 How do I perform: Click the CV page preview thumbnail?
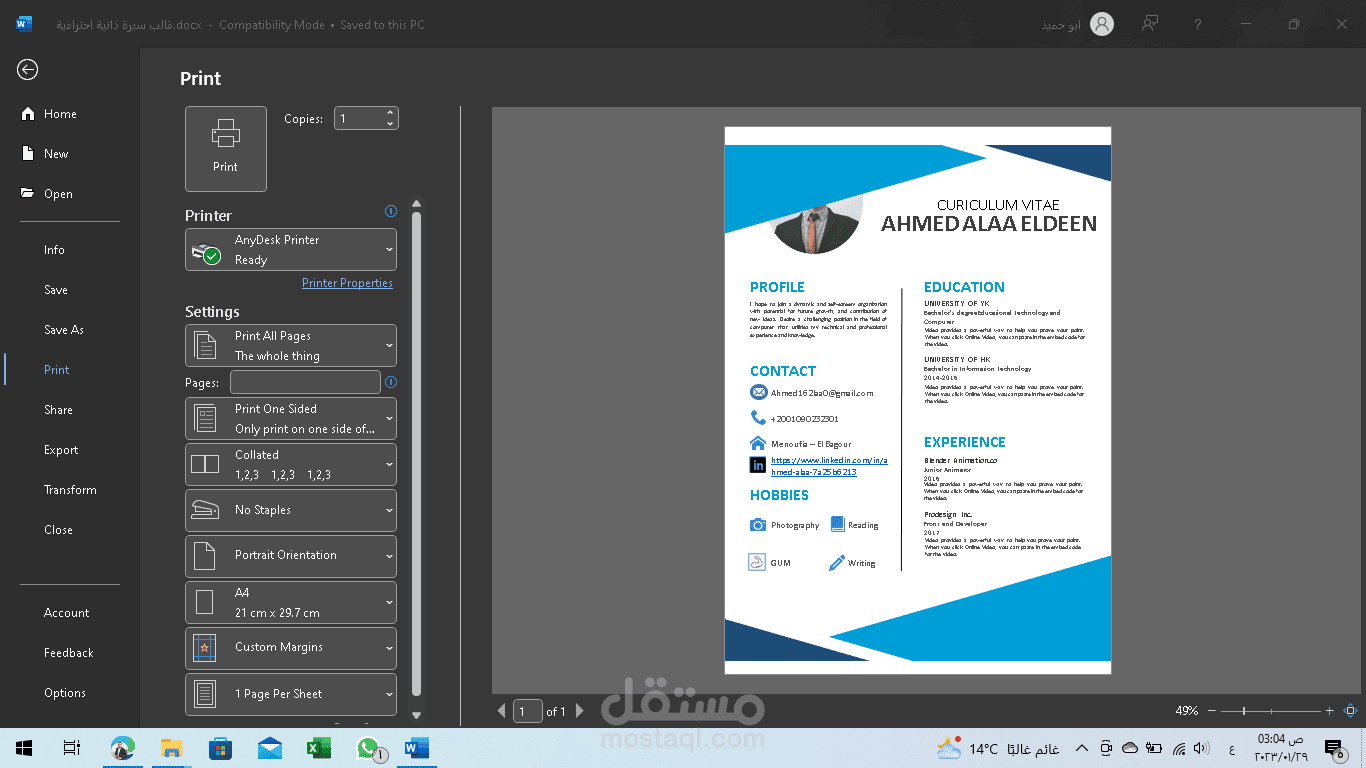918,401
